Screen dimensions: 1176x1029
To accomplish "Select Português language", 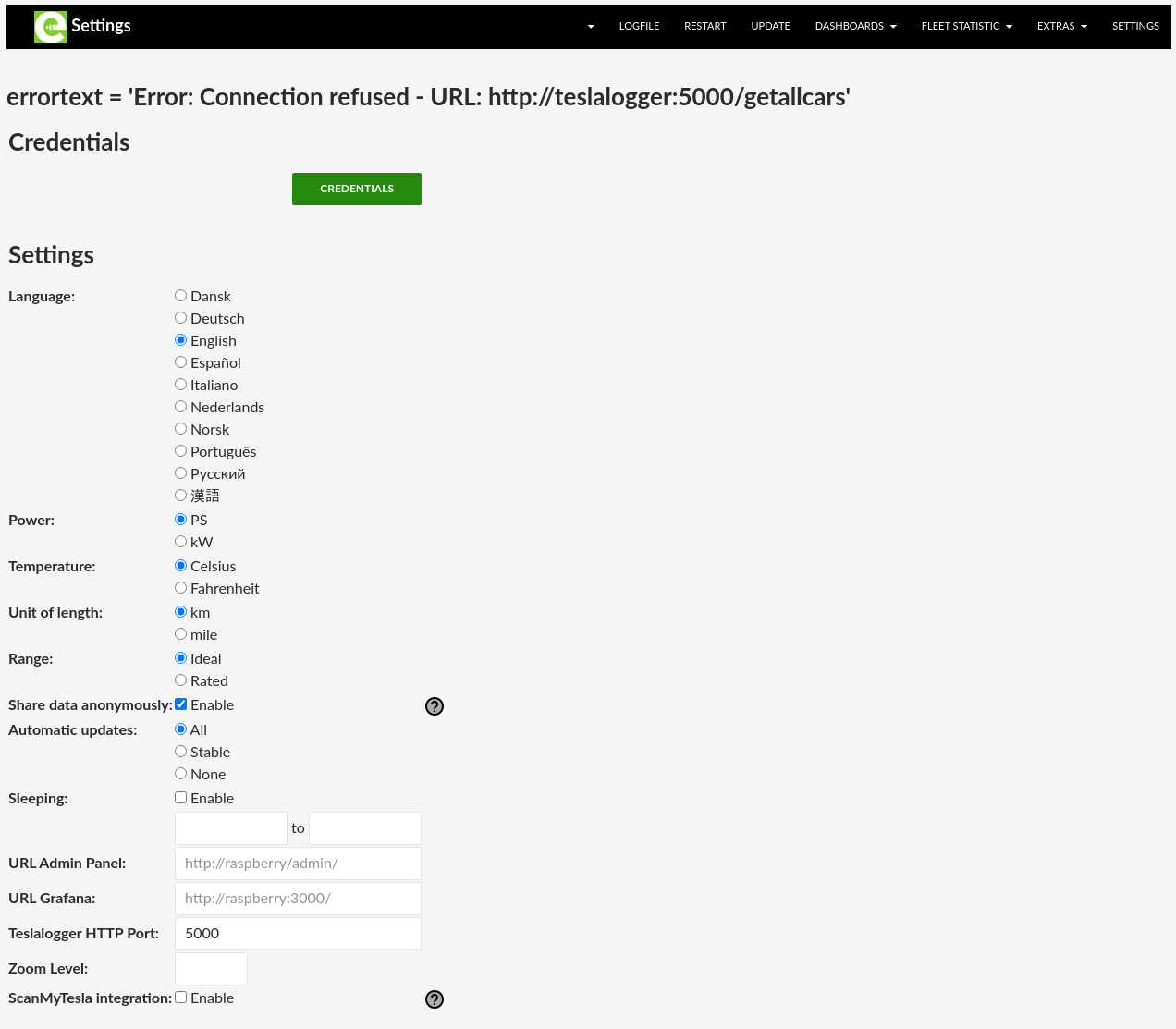I will click(x=181, y=451).
